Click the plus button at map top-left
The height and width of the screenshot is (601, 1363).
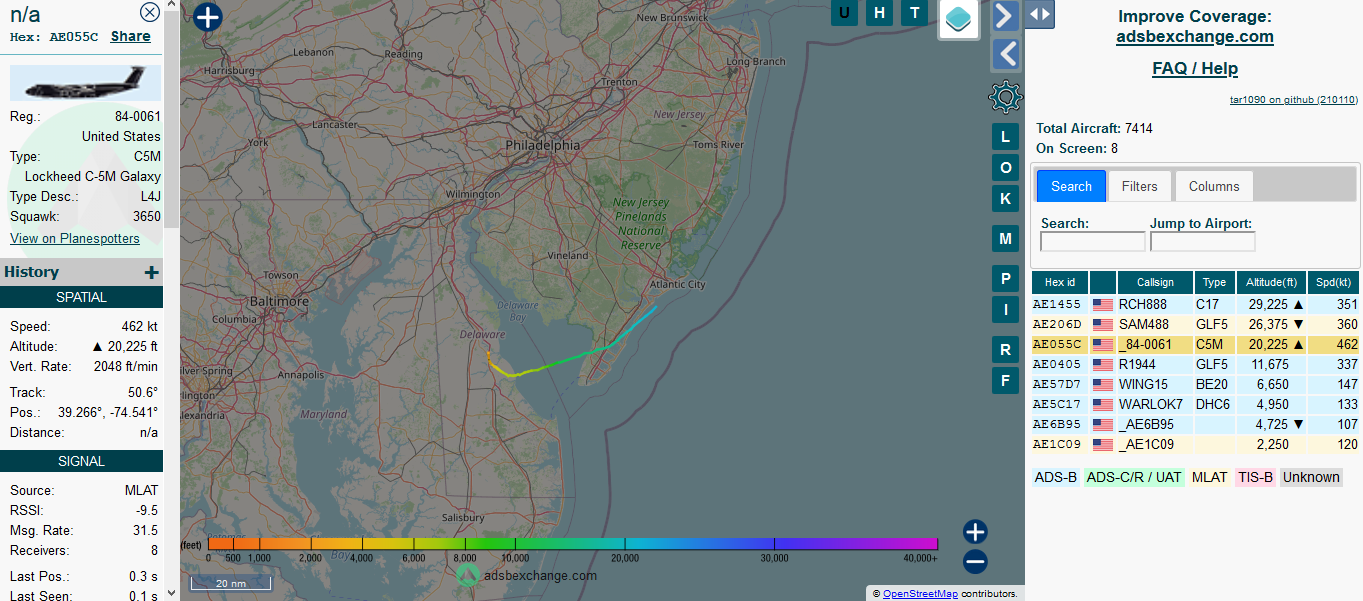(x=207, y=17)
